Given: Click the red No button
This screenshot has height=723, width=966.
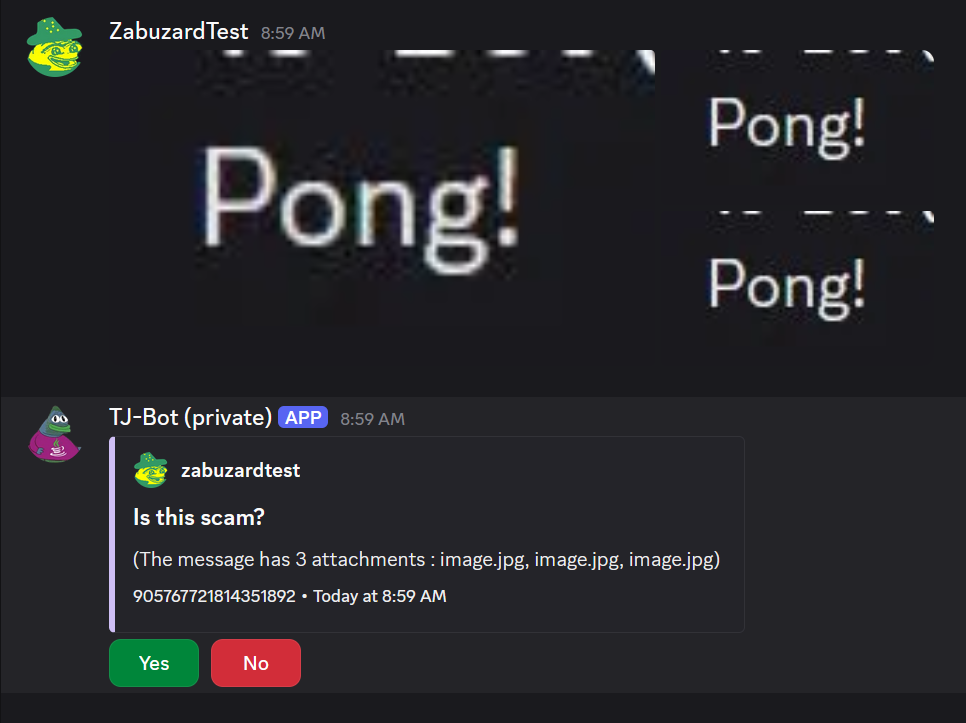Looking at the screenshot, I should tap(256, 663).
